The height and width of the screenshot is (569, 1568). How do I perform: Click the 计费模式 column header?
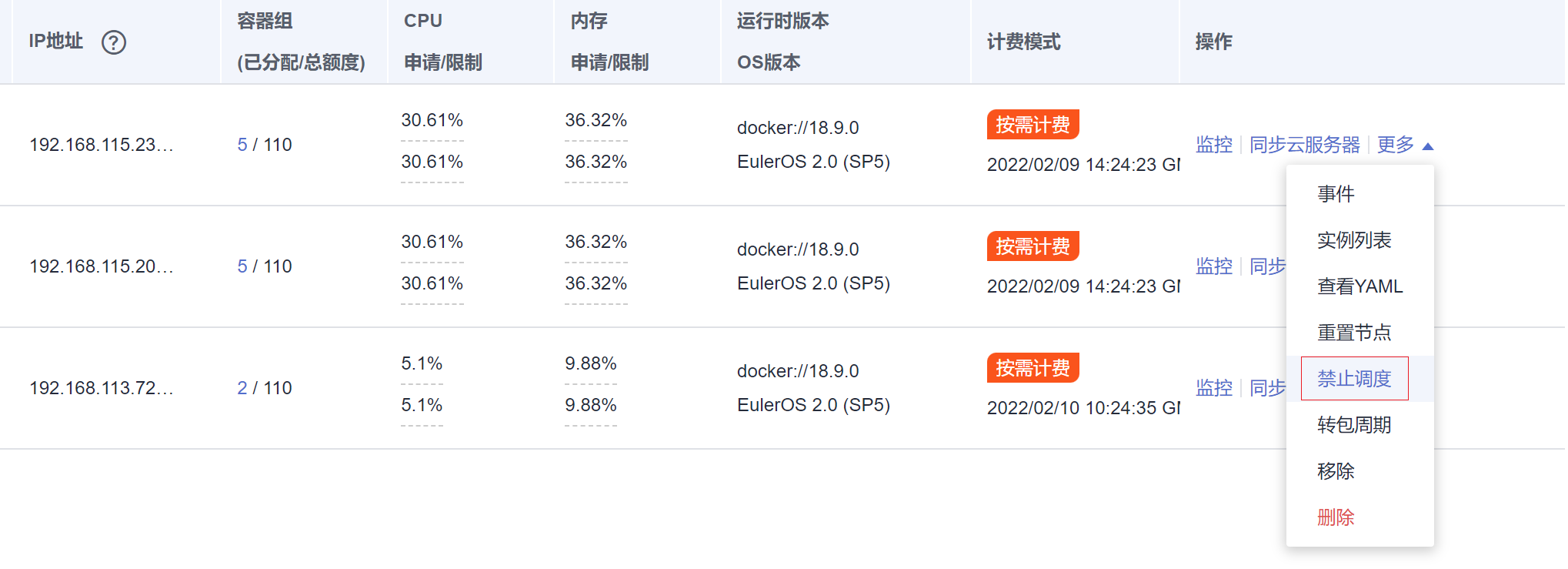(x=1023, y=42)
